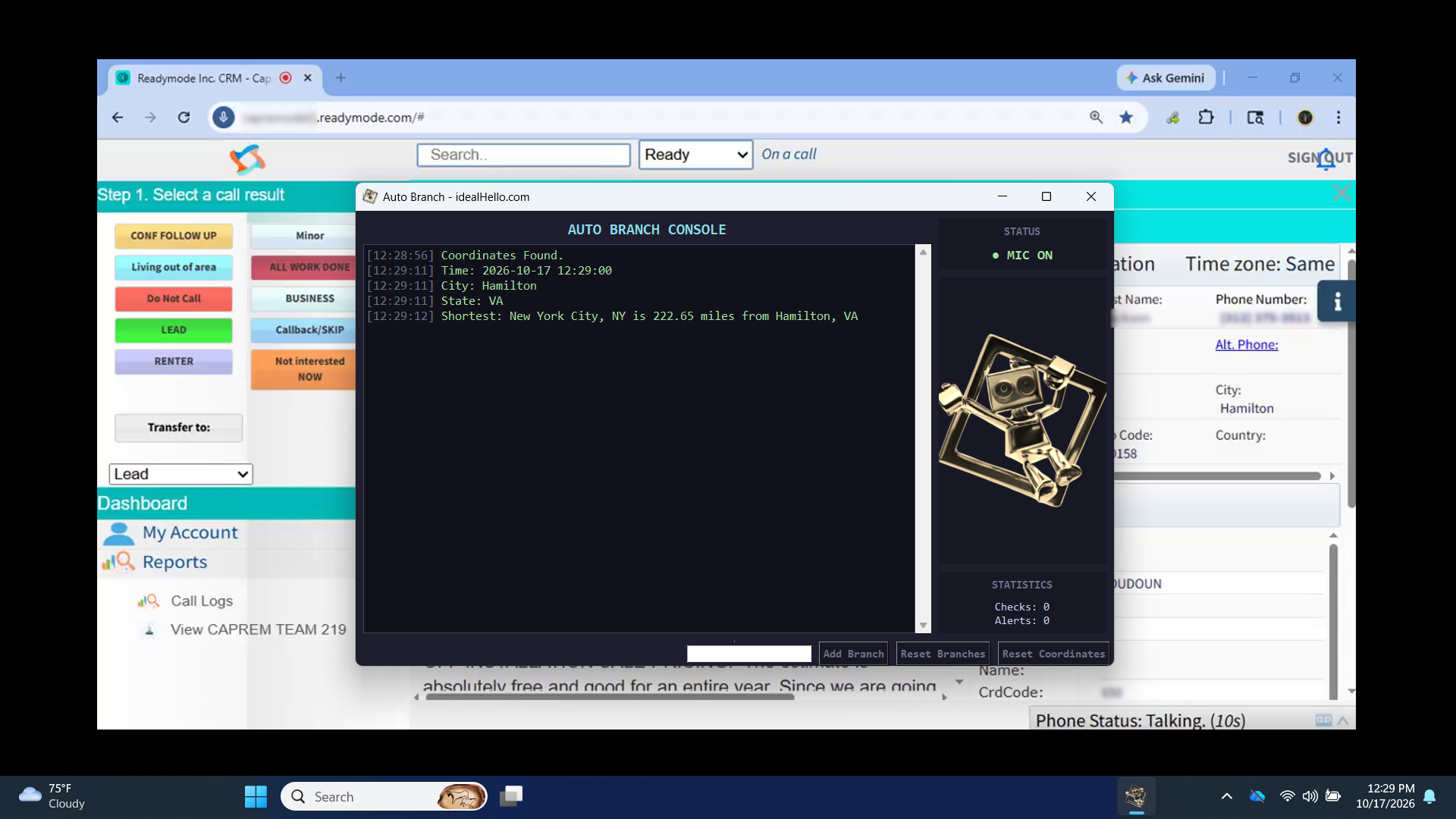Expand the Lead transfer dropdown
The height and width of the screenshot is (819, 1456).
180,474
